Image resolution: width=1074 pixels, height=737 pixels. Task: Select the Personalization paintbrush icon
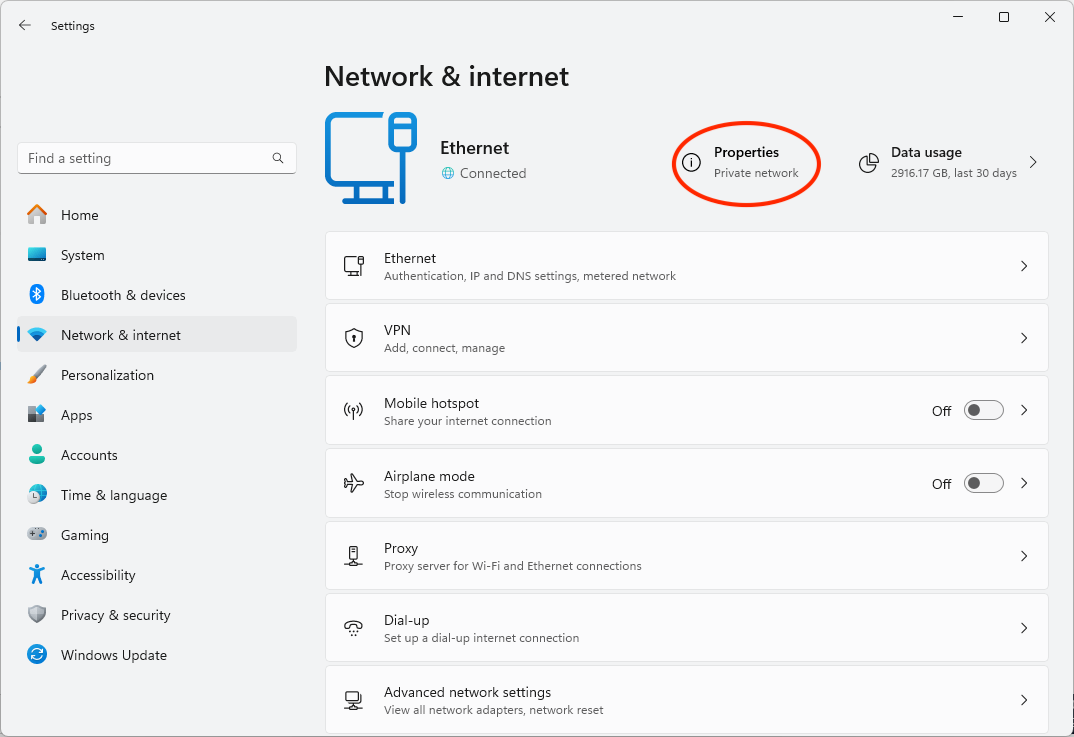coord(40,374)
